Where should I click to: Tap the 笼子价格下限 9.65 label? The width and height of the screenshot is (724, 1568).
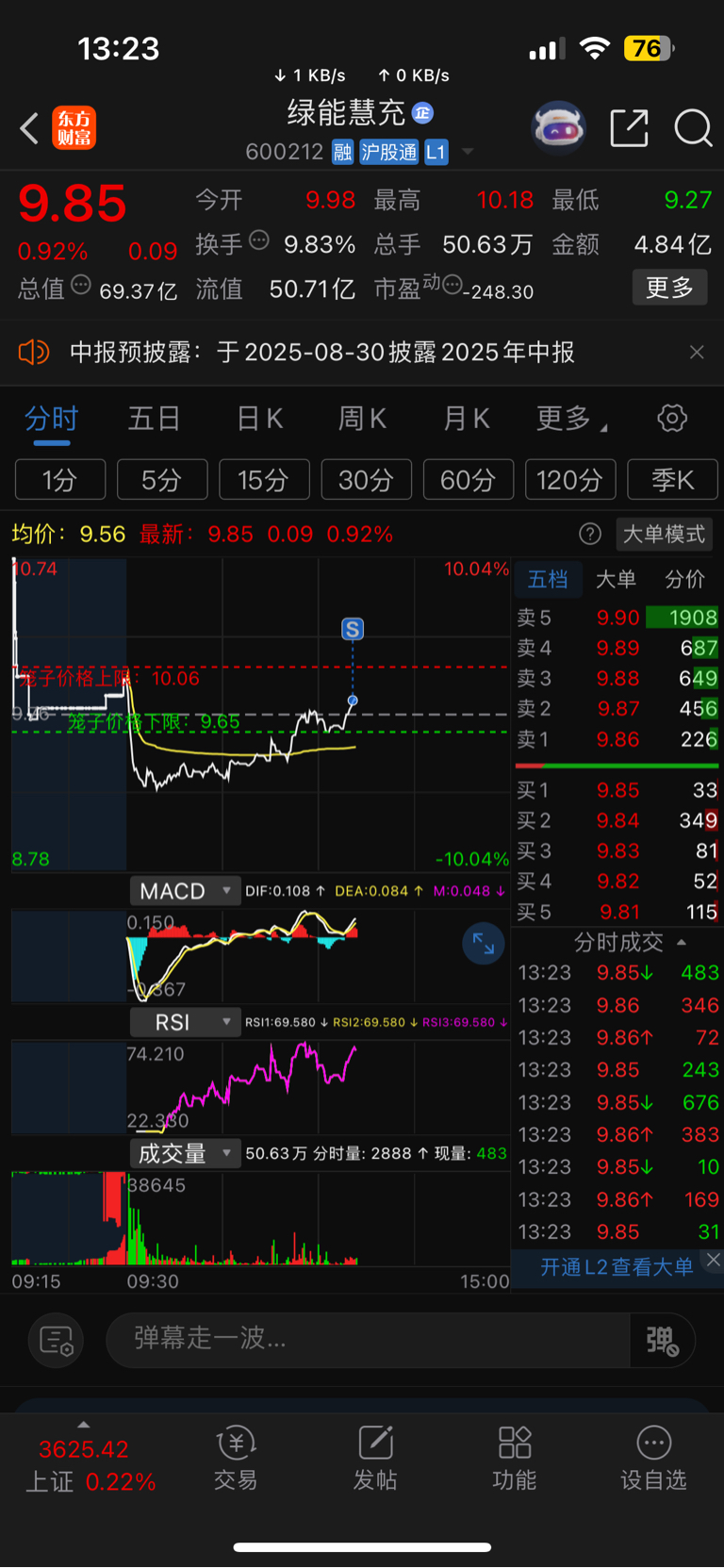pyautogui.click(x=154, y=722)
